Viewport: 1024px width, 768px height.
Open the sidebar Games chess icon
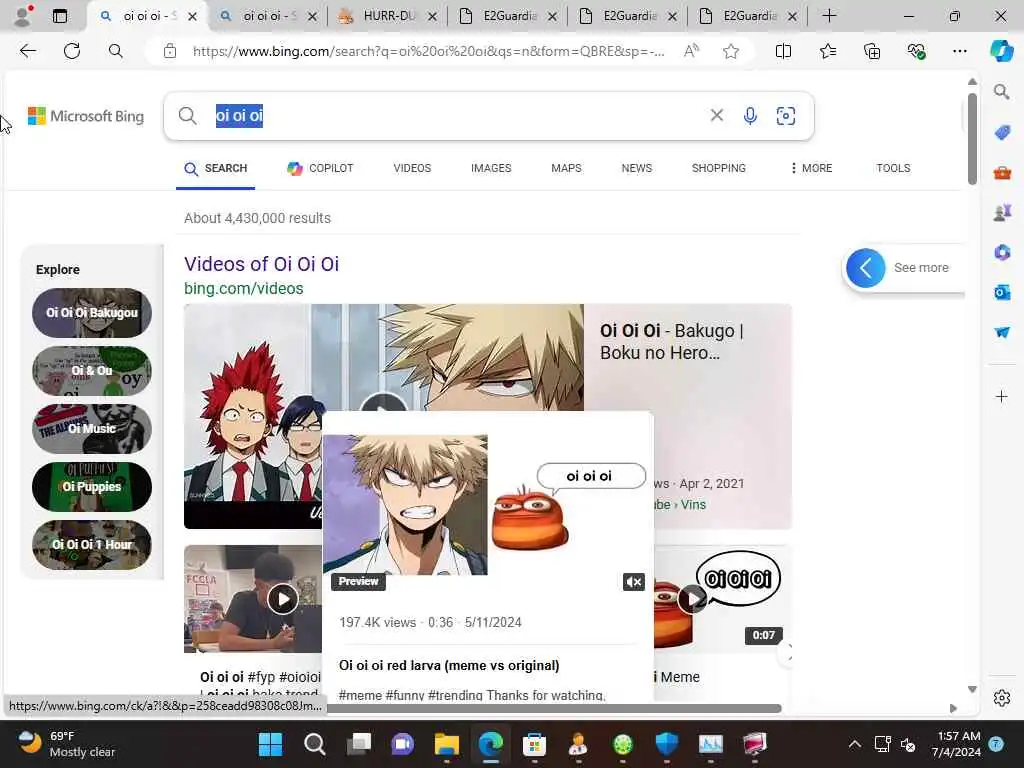pyautogui.click(x=1002, y=212)
